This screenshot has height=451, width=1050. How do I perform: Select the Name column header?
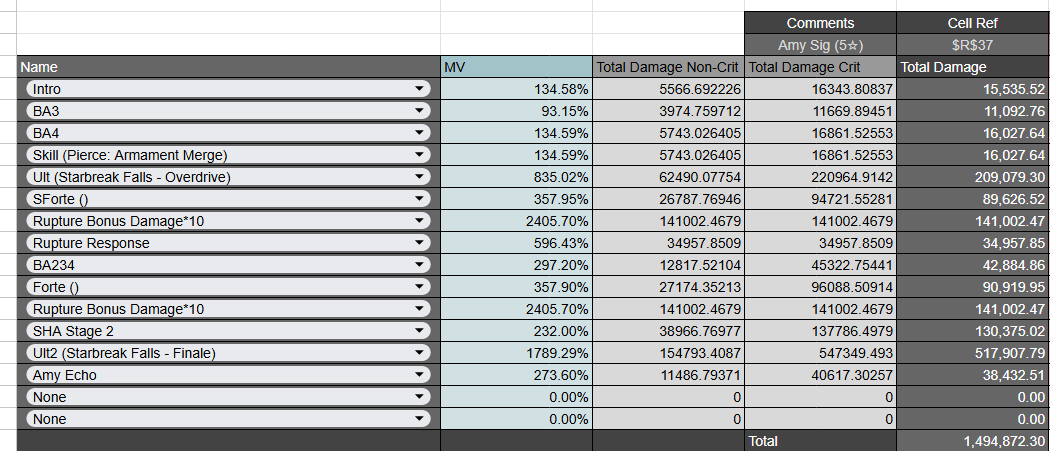228,66
